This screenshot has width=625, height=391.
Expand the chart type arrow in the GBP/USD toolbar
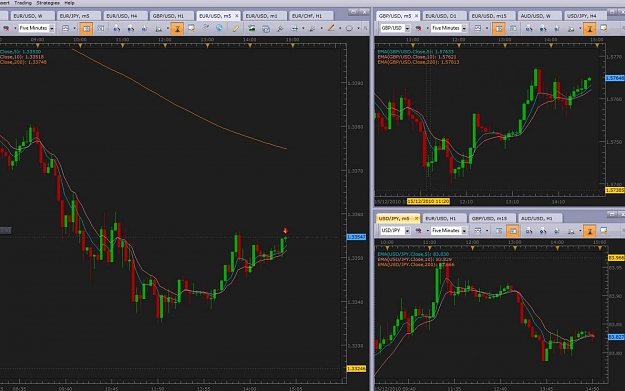486,28
